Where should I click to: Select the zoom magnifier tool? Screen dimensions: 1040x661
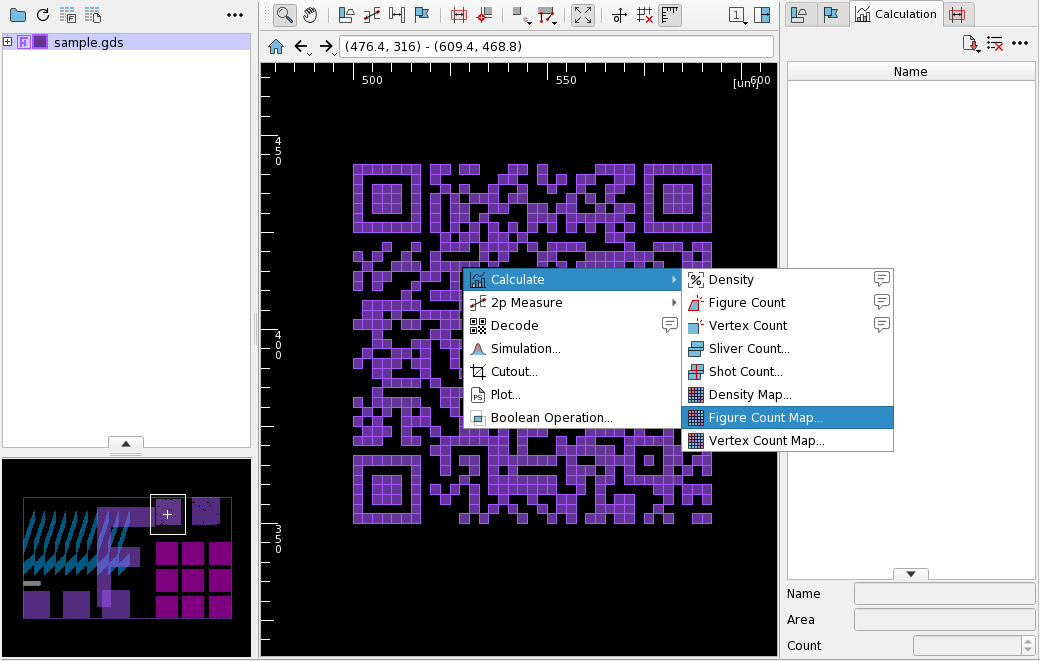(285, 15)
